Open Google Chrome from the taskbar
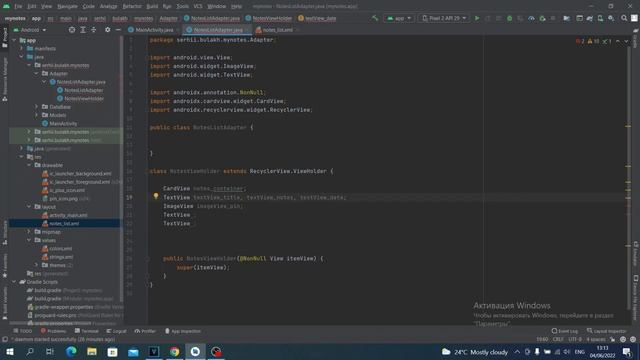This screenshot has width=640, height=360. (174, 351)
